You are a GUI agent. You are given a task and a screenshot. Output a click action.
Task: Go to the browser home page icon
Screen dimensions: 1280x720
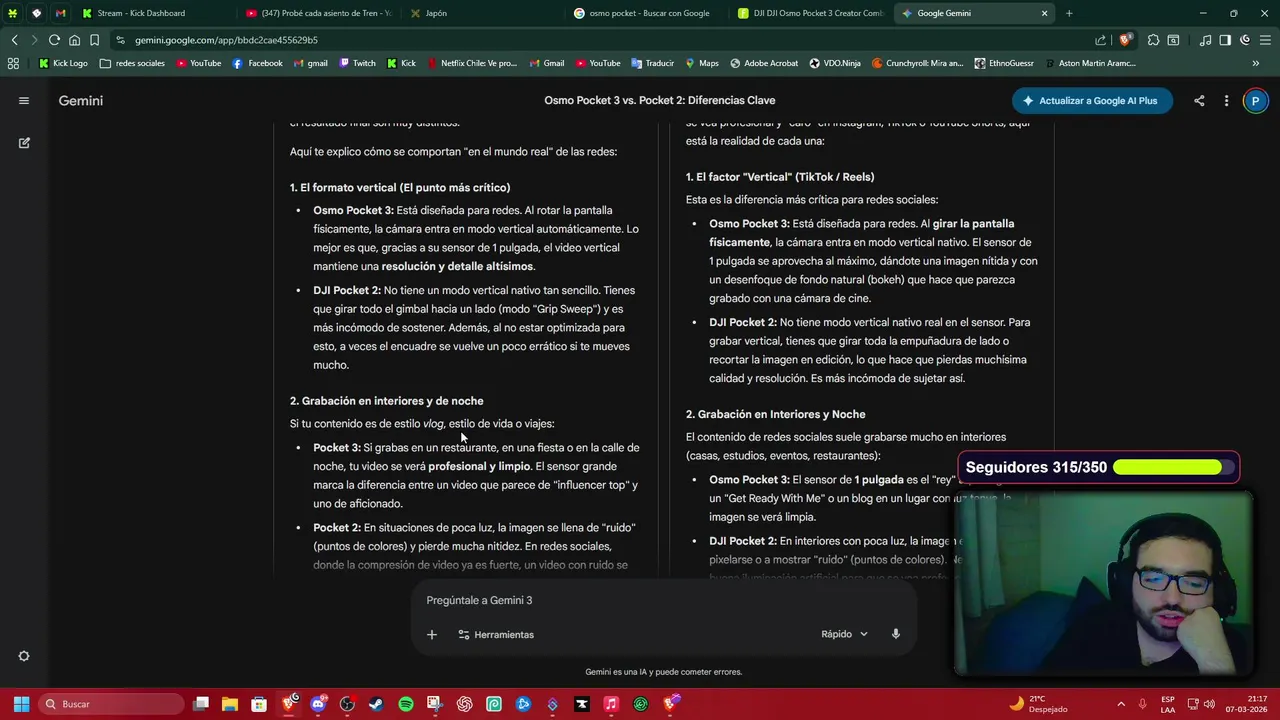click(x=74, y=40)
